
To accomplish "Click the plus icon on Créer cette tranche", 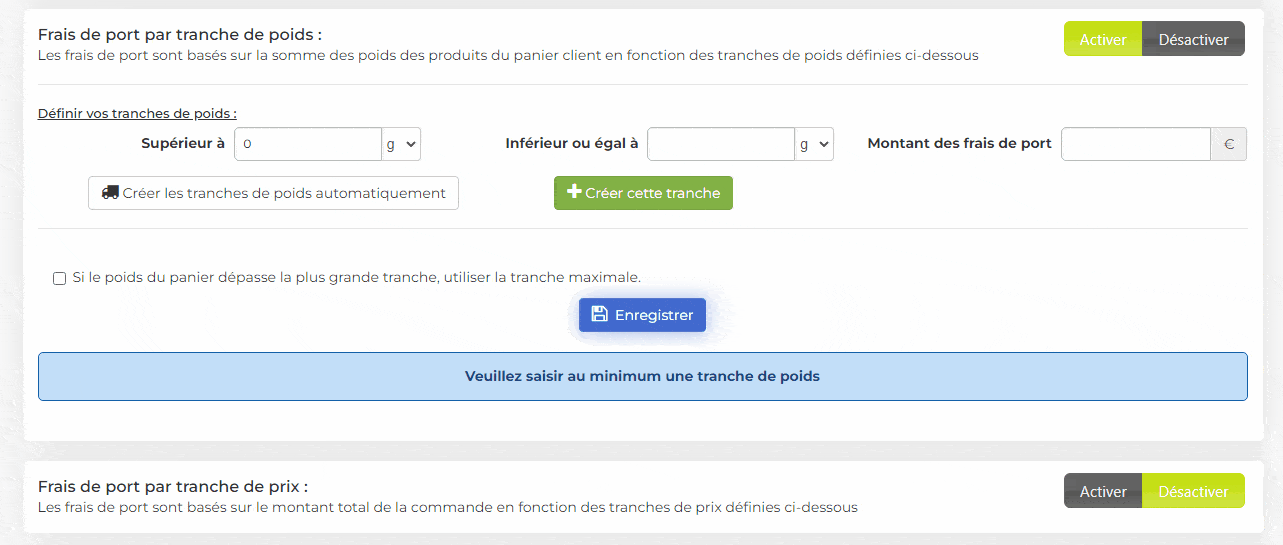I will [574, 192].
